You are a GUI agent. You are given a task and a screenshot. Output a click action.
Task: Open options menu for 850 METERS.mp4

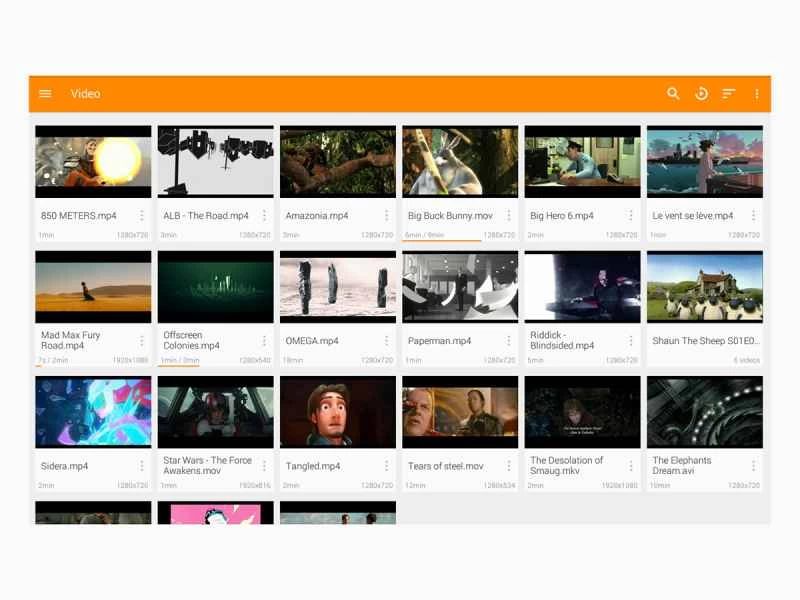[x=142, y=216]
